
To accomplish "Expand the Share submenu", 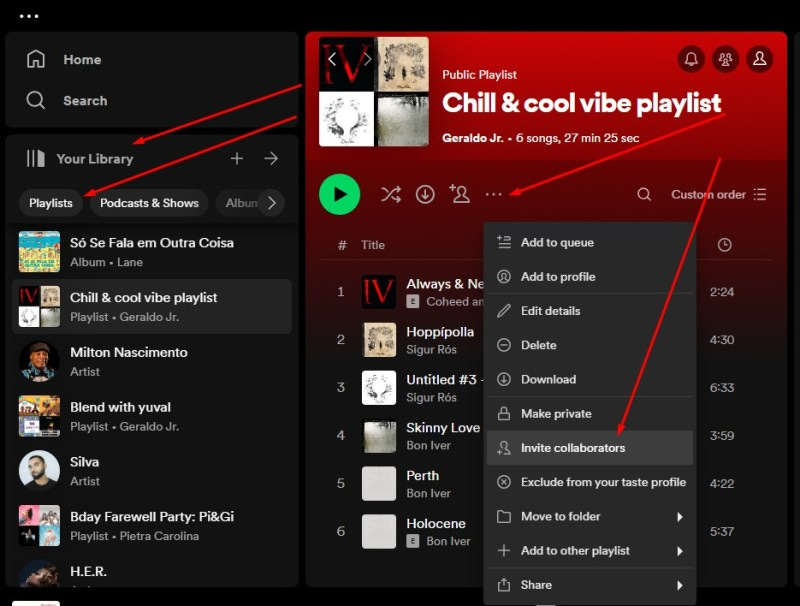I will click(537, 585).
